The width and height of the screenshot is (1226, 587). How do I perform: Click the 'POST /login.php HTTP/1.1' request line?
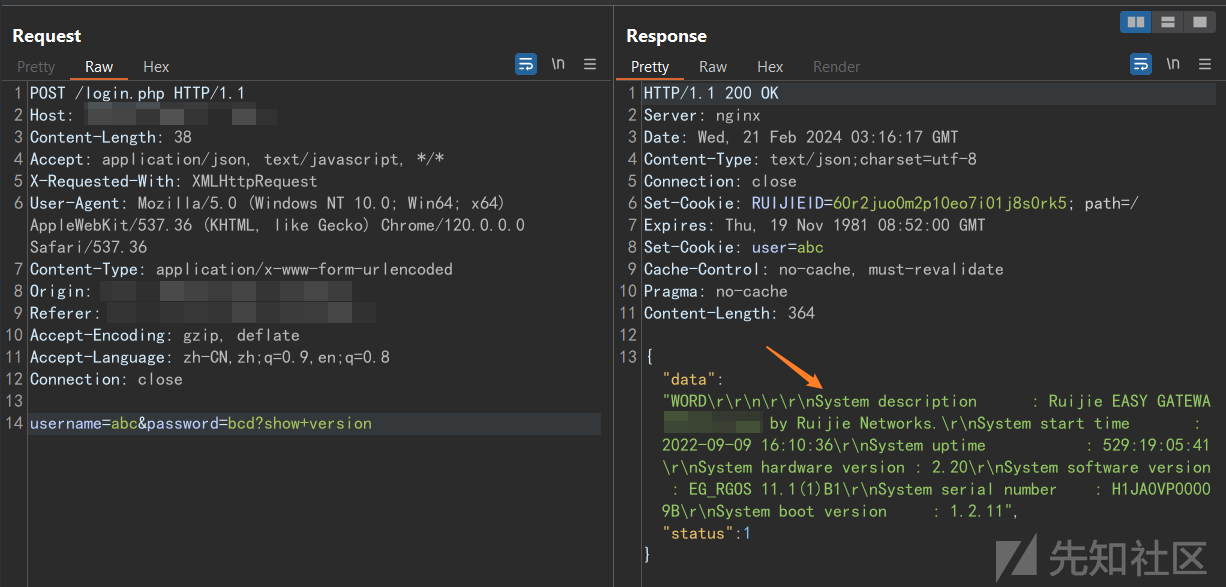(137, 93)
